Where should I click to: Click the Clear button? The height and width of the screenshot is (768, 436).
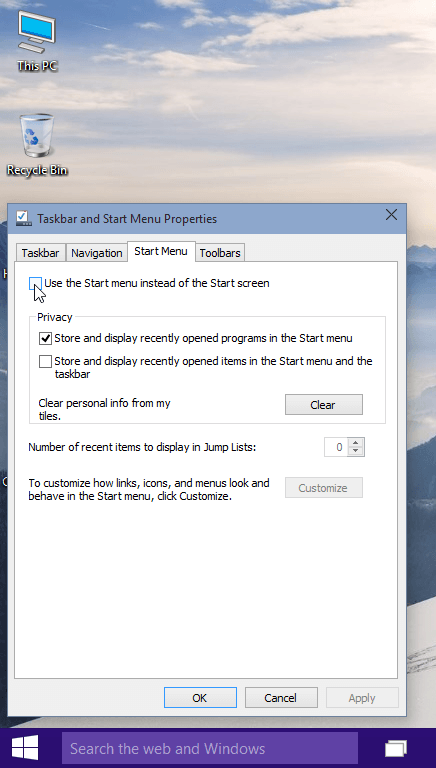pyautogui.click(x=324, y=405)
